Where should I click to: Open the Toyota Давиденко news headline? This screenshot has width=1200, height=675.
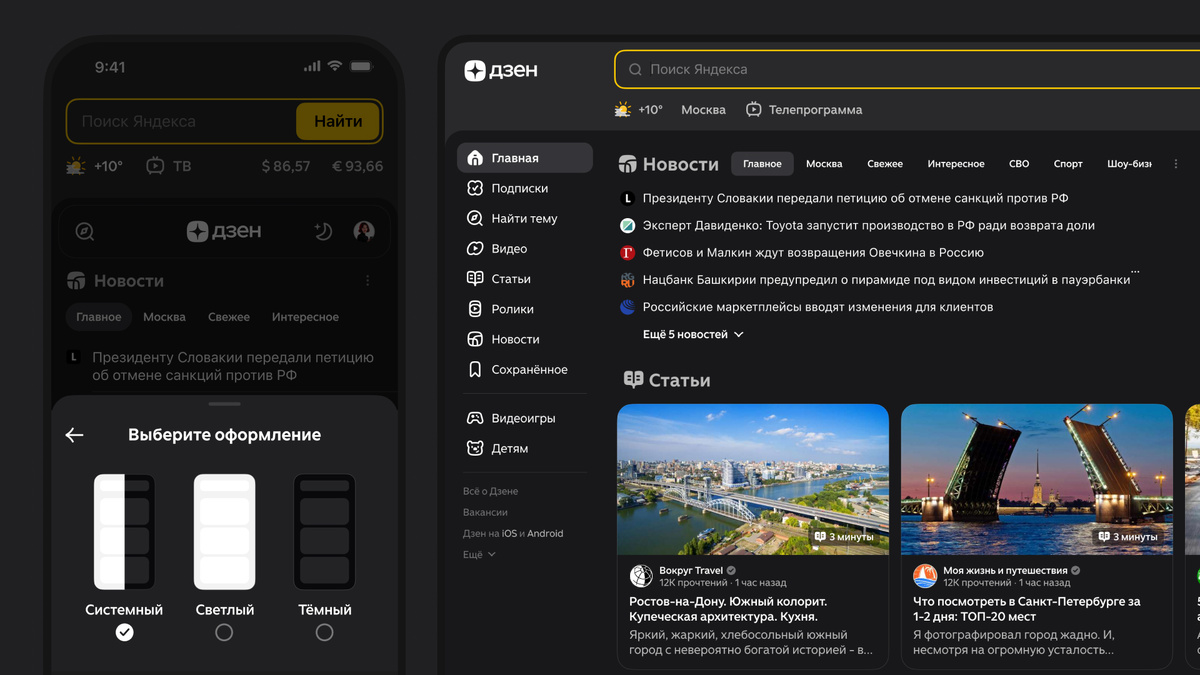pos(868,225)
